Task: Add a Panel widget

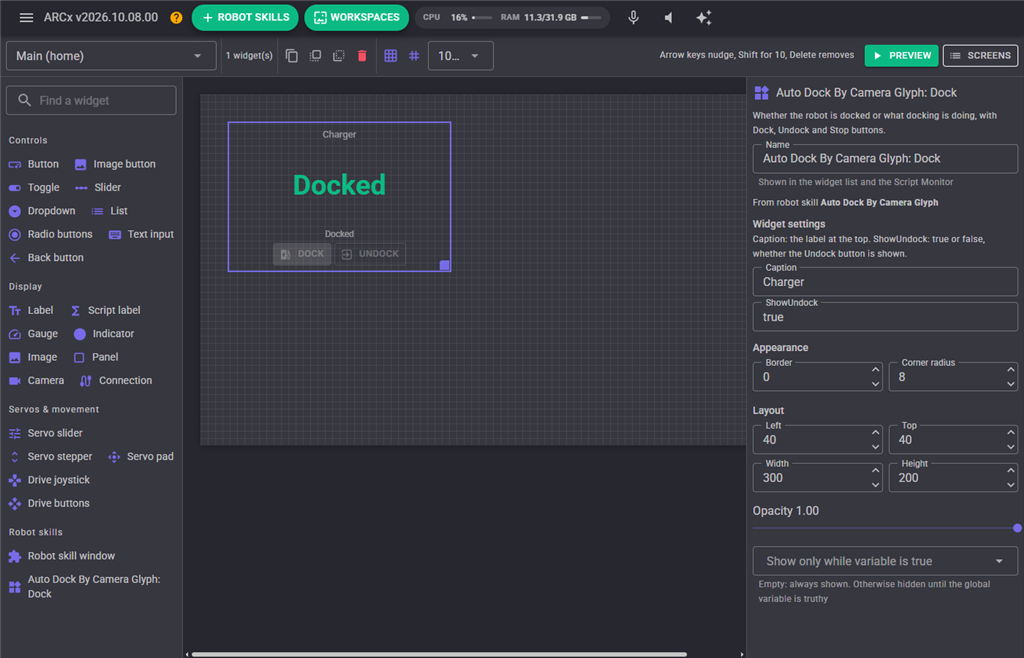Action: pos(96,358)
